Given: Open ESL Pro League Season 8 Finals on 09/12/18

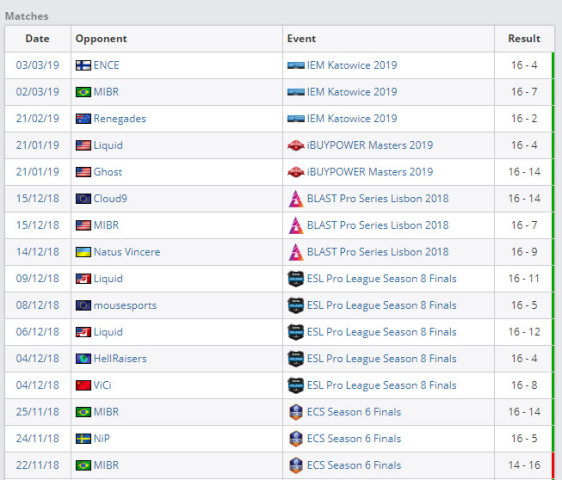Looking at the screenshot, I should [x=382, y=279].
